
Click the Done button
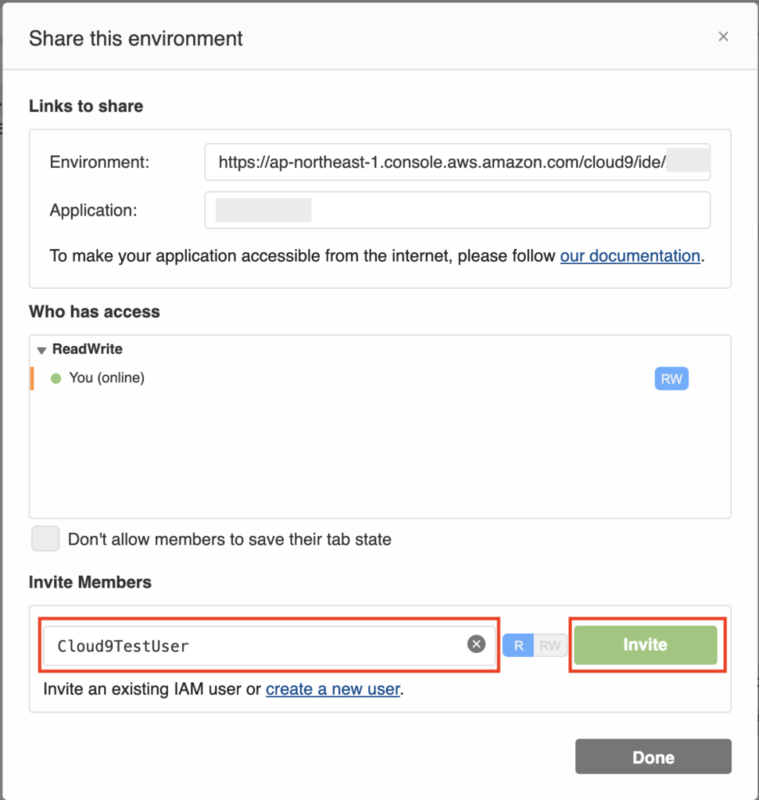click(x=653, y=757)
